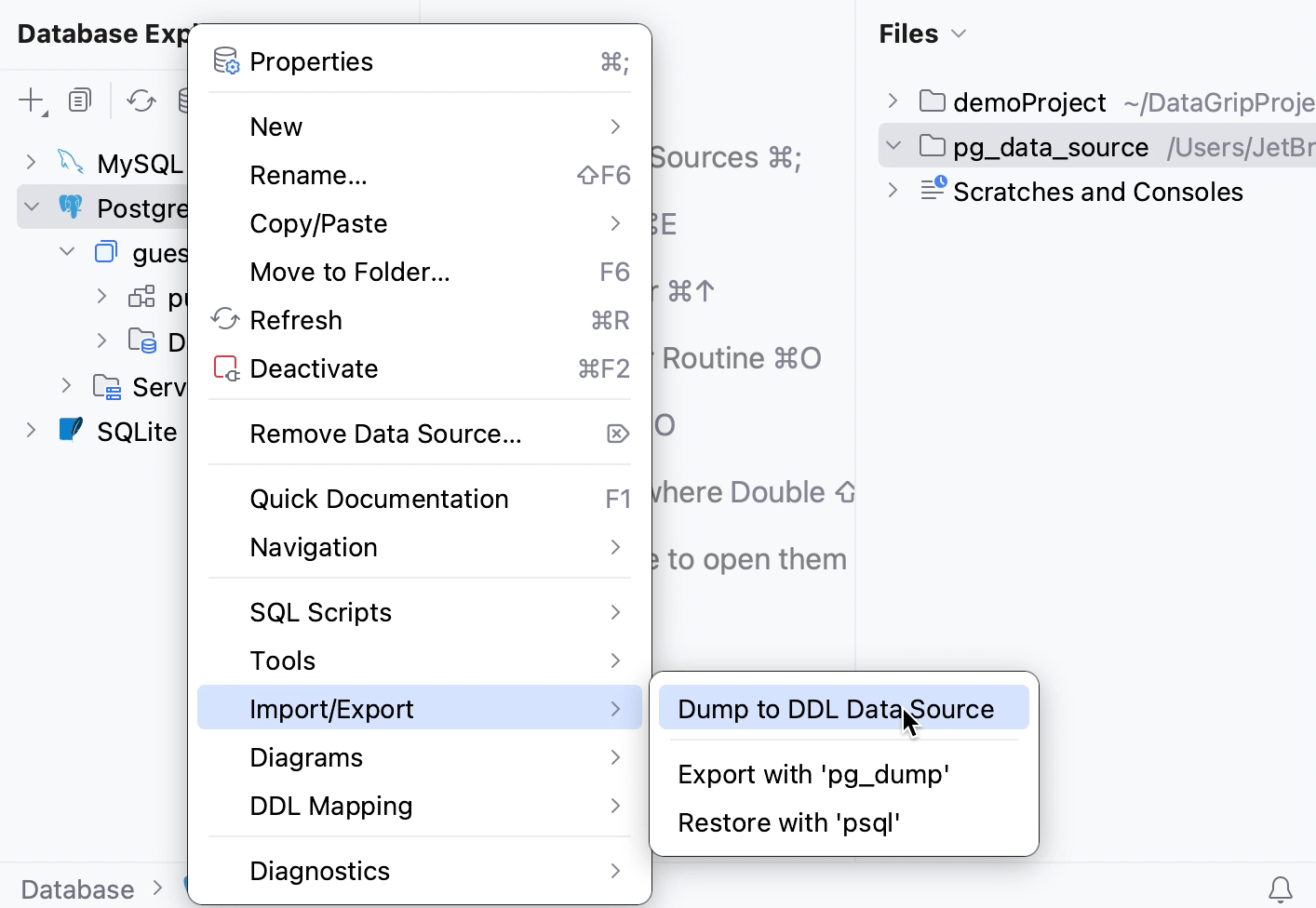The image size is (1316, 908).
Task: Click the duplicate icon in Database Explorer toolbar
Action: pyautogui.click(x=80, y=100)
